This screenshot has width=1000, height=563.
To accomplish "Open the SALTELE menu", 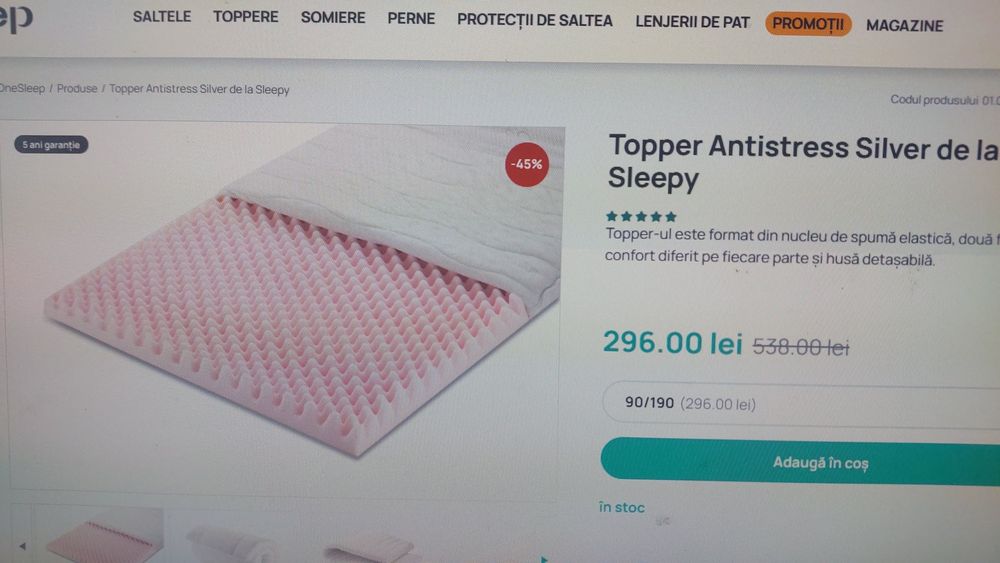I will 162,17.
